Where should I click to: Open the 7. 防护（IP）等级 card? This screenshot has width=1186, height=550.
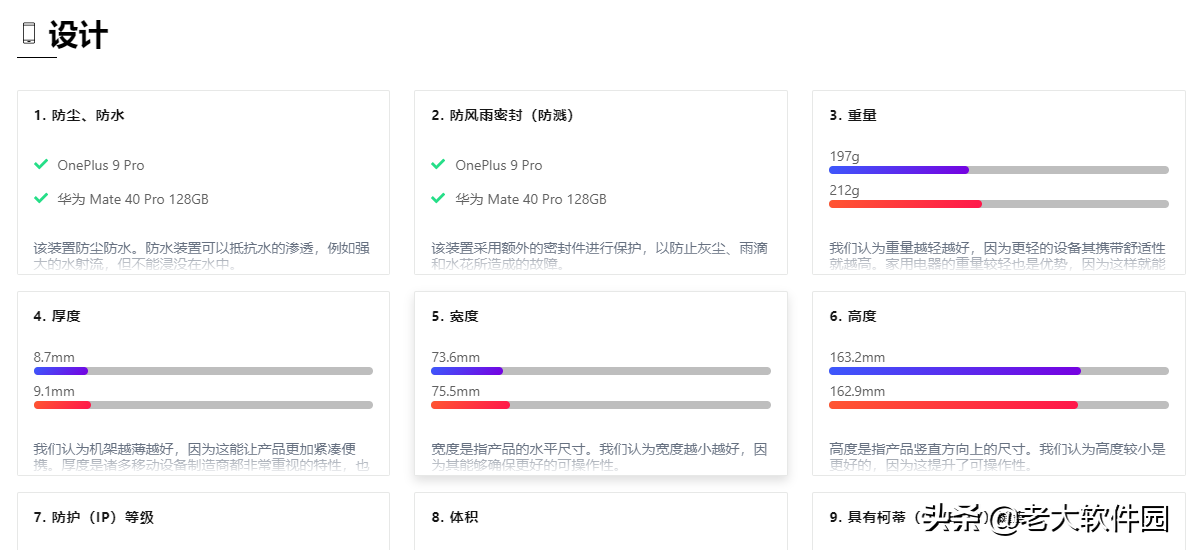[x=94, y=518]
